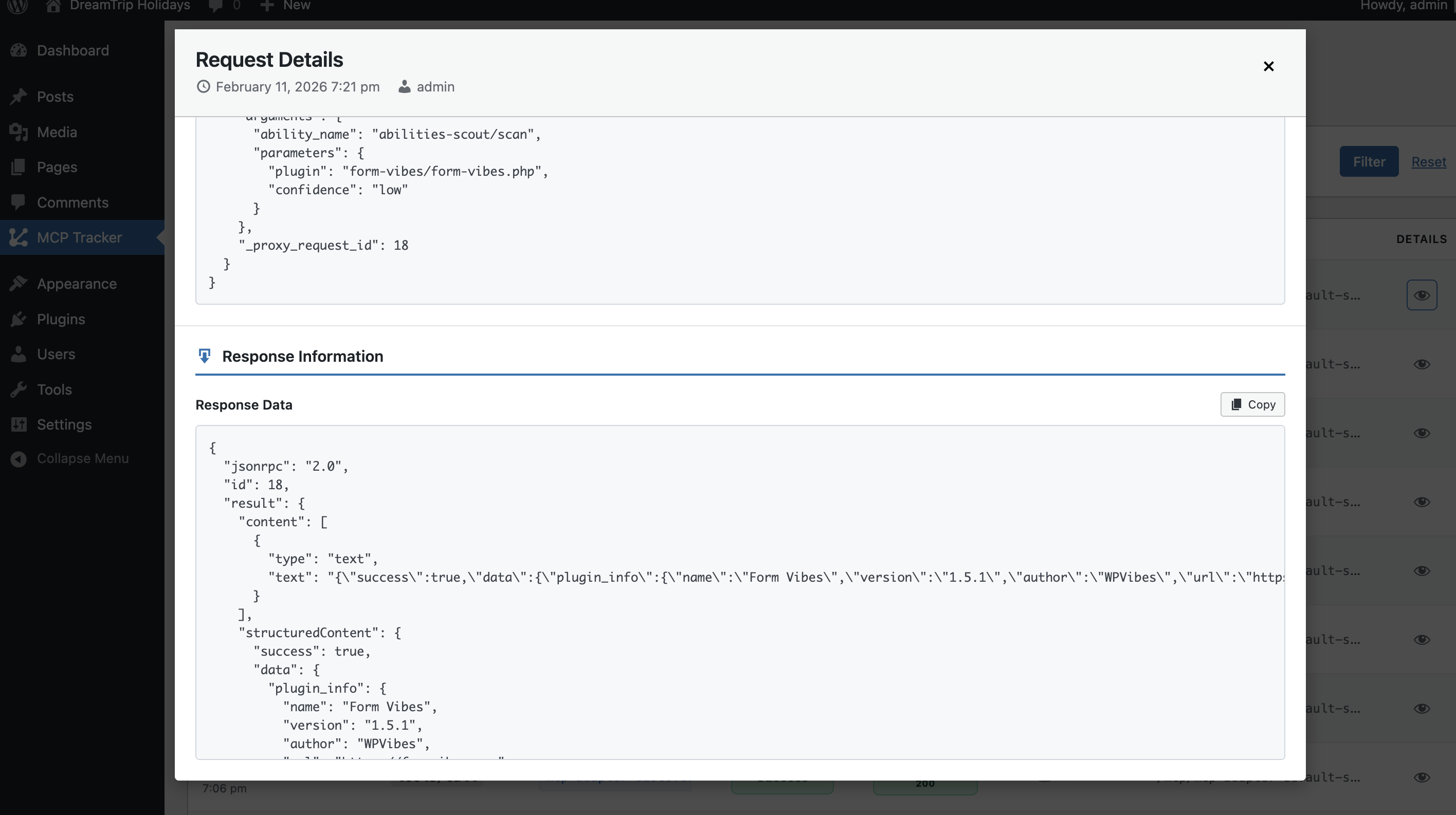Copy the Response Data JSON

pos(1252,404)
